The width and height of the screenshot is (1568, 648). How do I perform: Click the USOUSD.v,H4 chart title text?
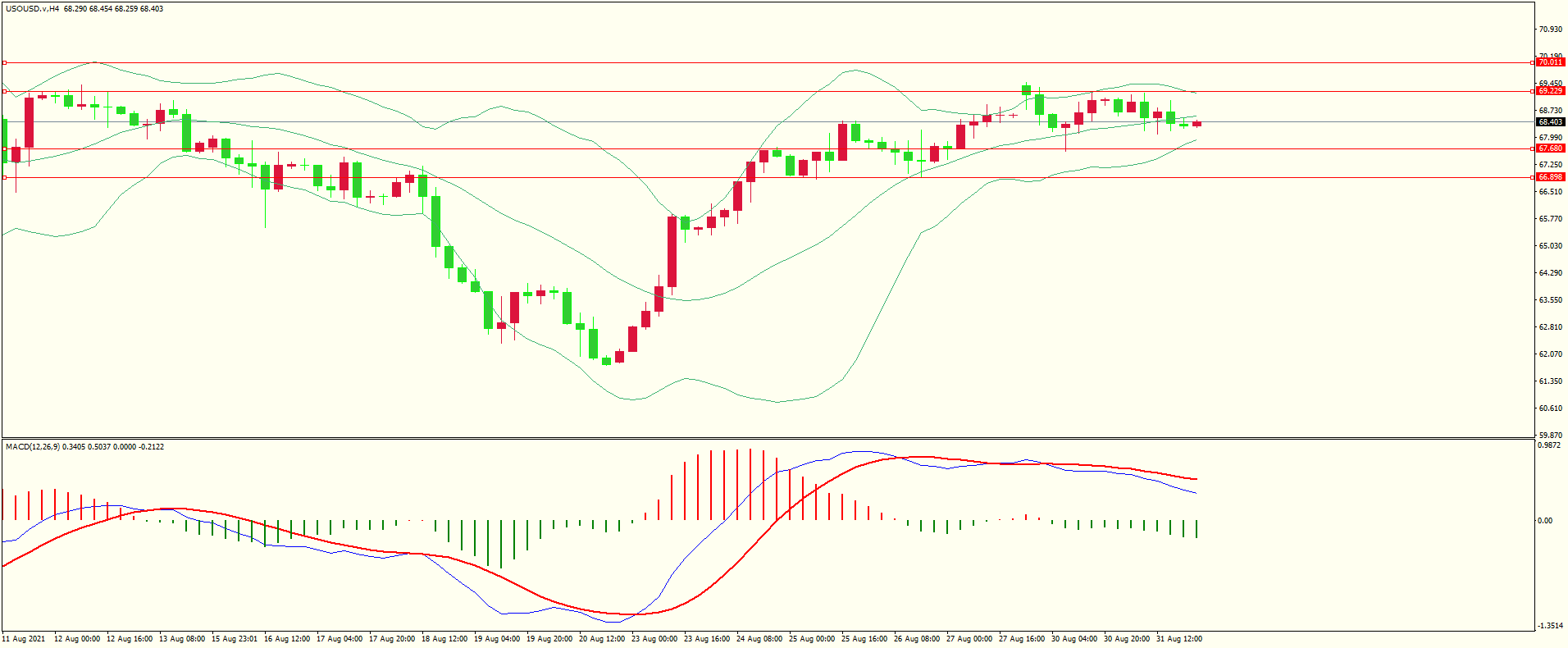pyautogui.click(x=32, y=9)
